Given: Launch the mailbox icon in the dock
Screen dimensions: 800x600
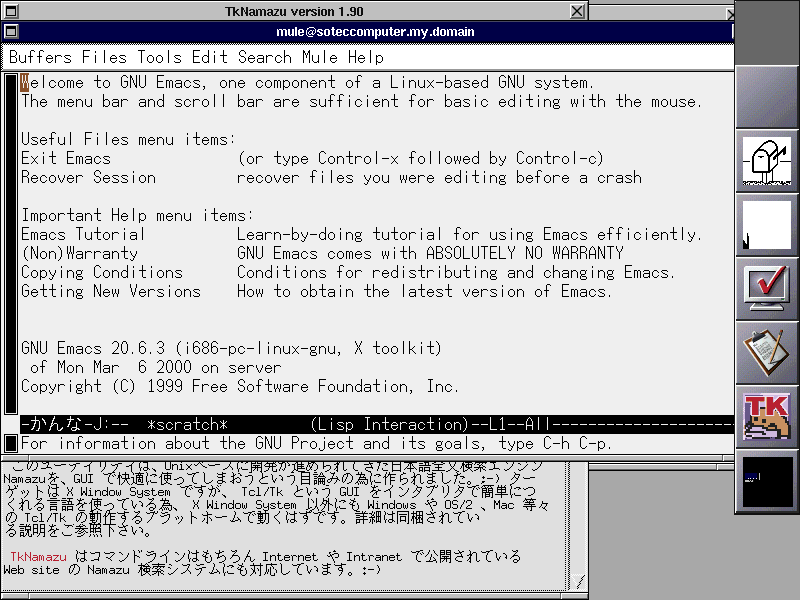Looking at the screenshot, I should pos(767,161).
